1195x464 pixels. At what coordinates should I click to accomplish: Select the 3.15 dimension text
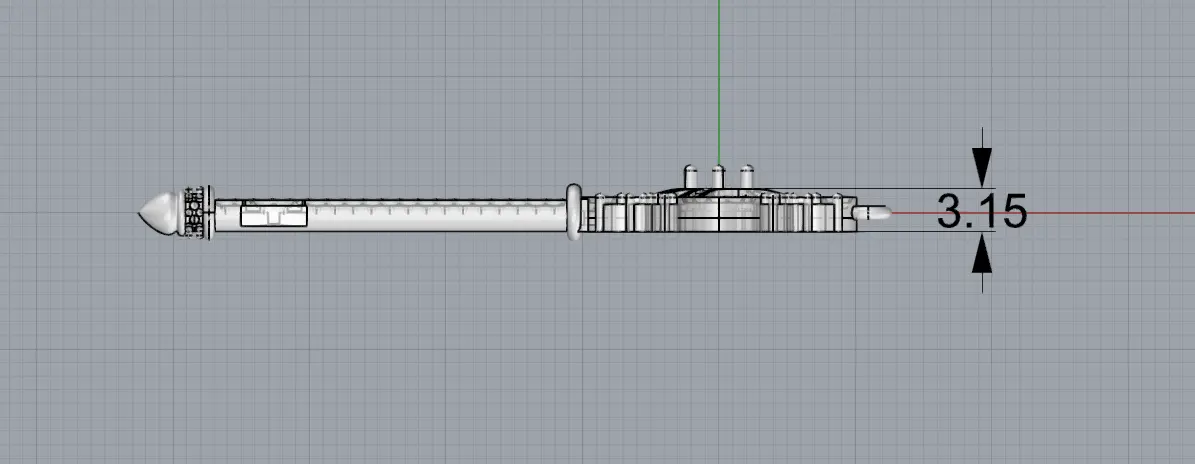[981, 212]
